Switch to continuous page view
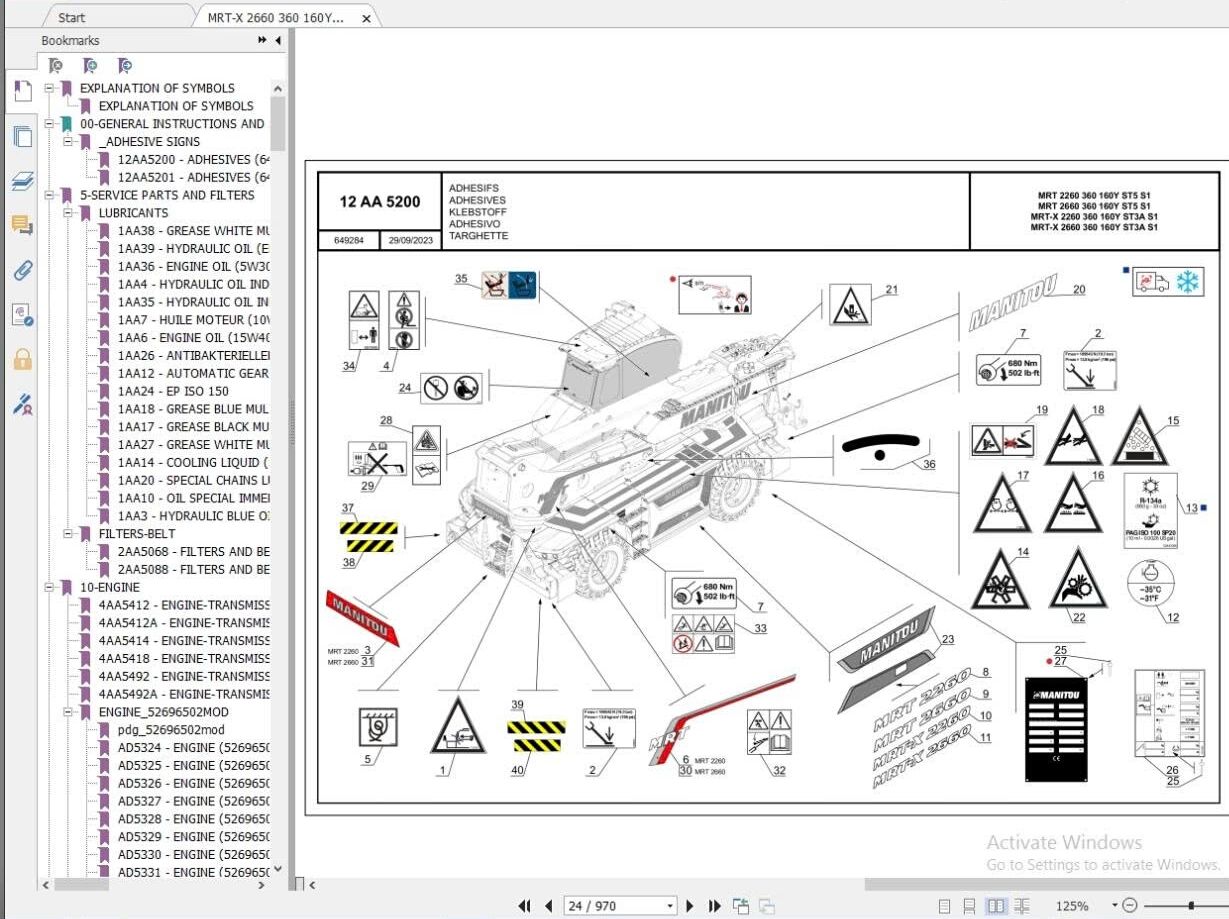Viewport: 1229px width, 919px height. (969, 906)
